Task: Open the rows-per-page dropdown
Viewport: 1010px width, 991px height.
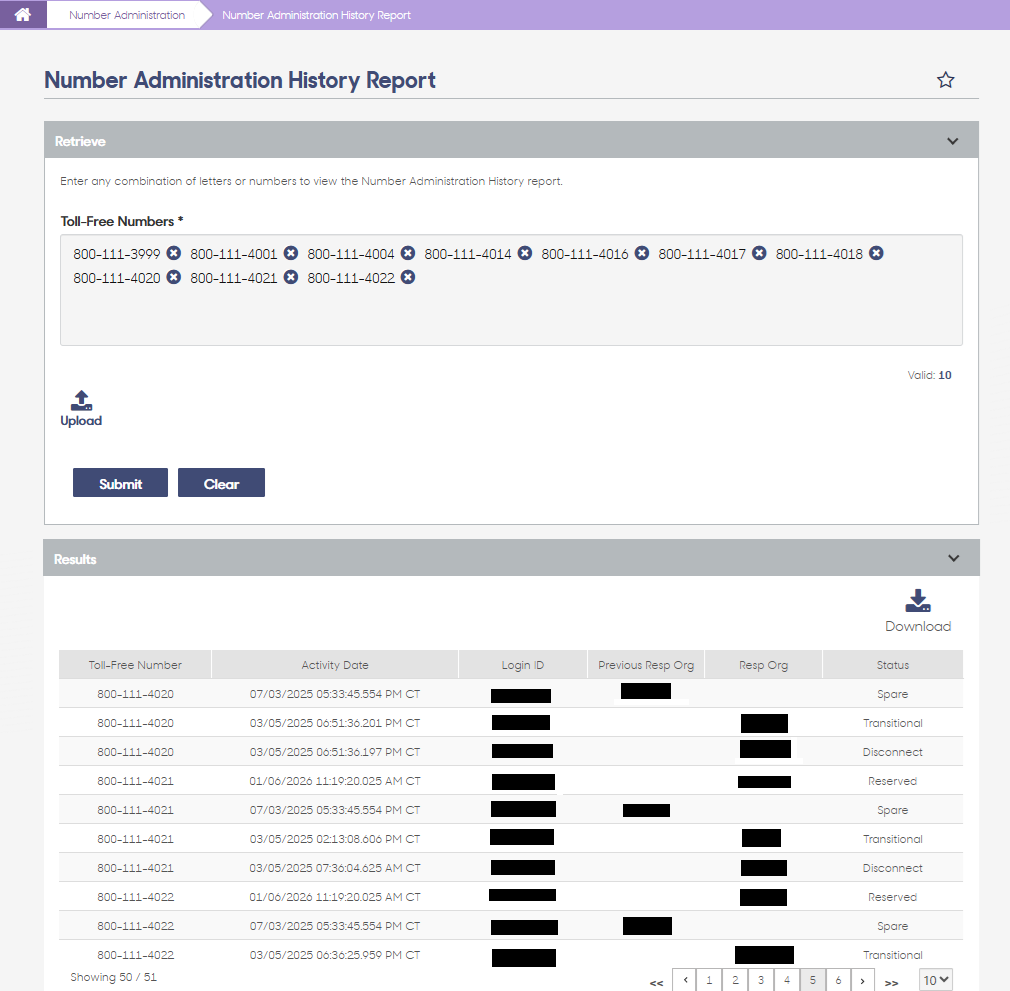Action: (x=935, y=980)
